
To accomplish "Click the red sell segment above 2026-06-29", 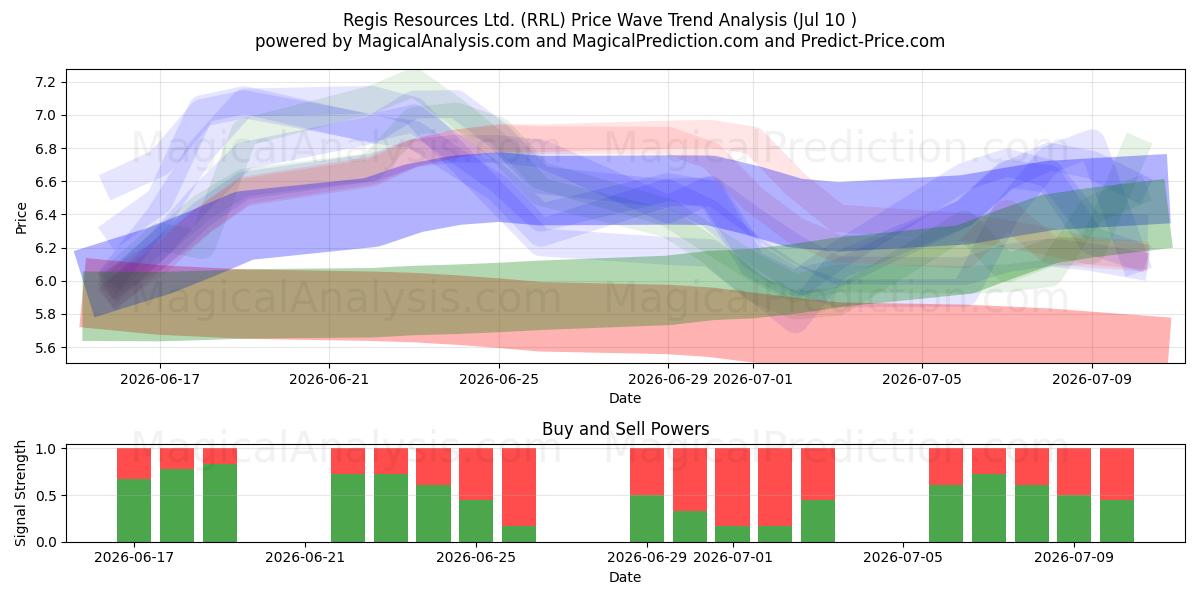I will tap(647, 472).
